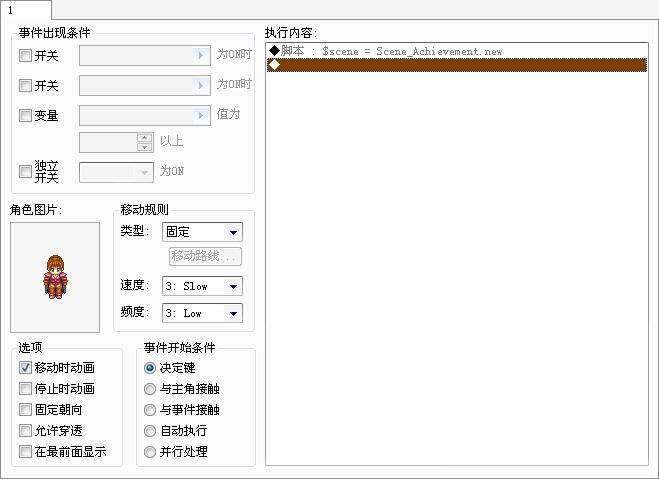Screen dimensions: 659x480
Task: Click the 变量 selector arrow
Action: click(x=201, y=115)
